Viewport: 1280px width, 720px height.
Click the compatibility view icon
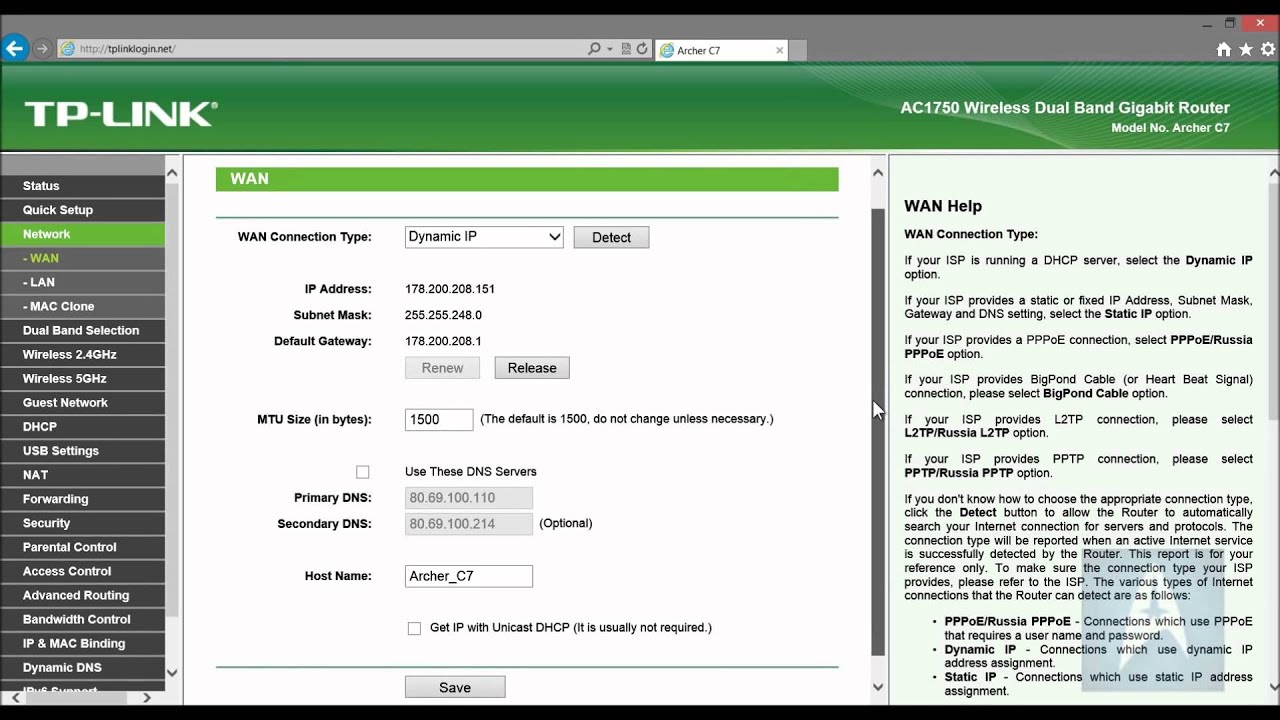pyautogui.click(x=626, y=48)
